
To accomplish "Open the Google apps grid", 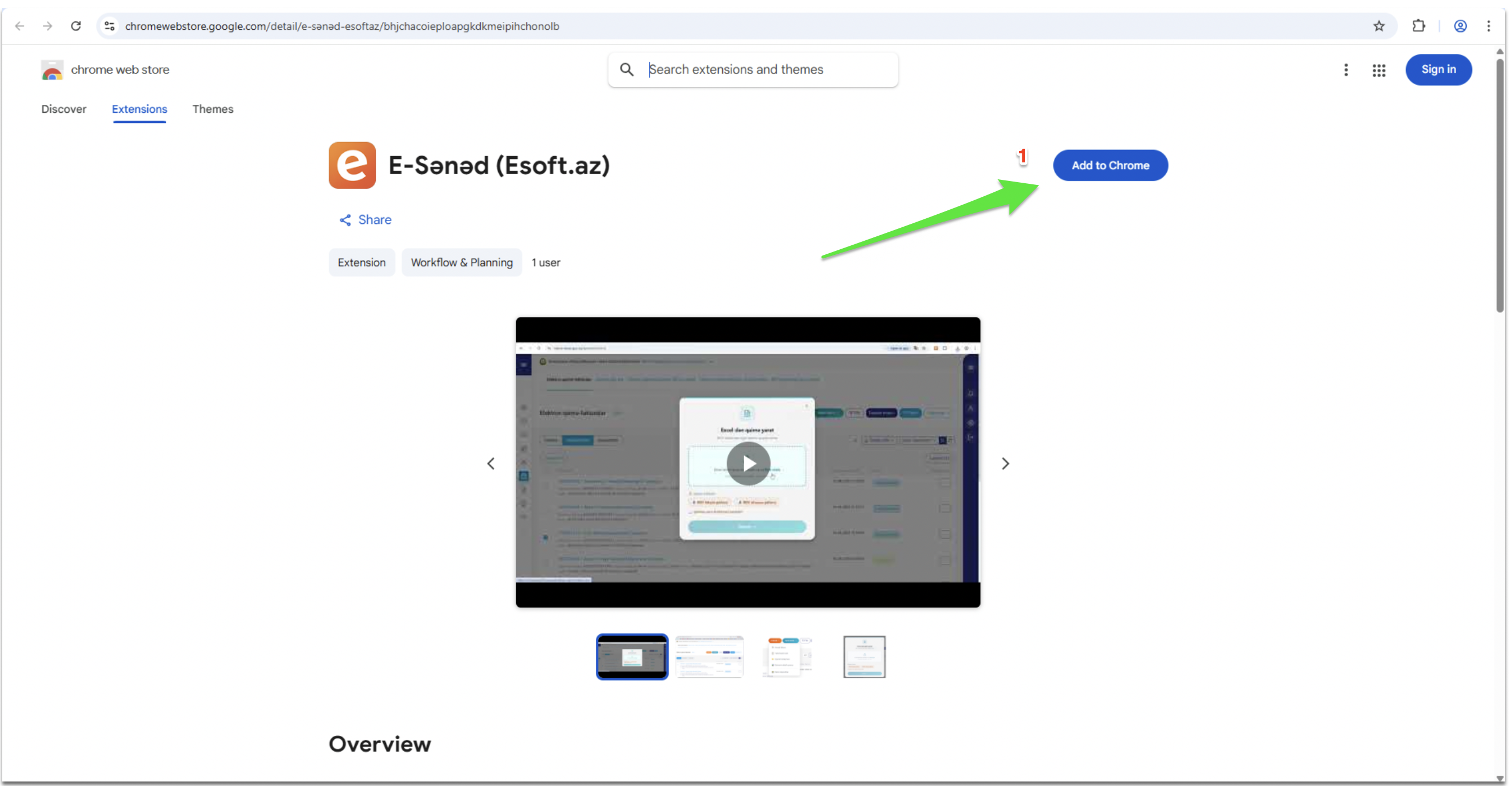I will pyautogui.click(x=1379, y=70).
